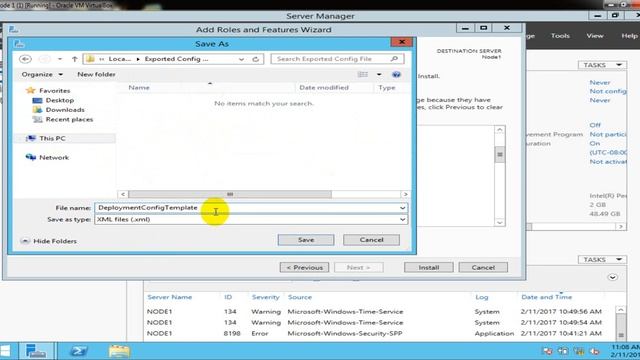Go up one folder level

74,59
